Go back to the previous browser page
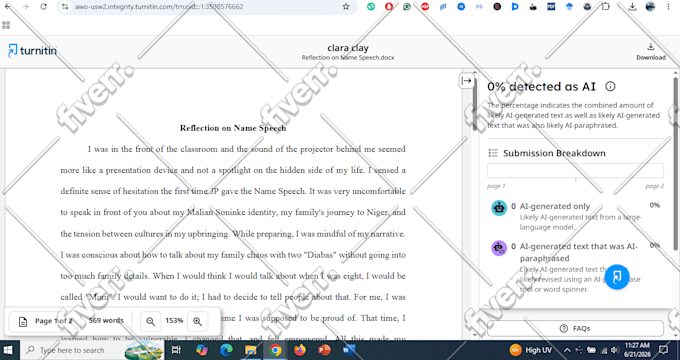Viewport: 680px width, 360px height. tap(7, 7)
